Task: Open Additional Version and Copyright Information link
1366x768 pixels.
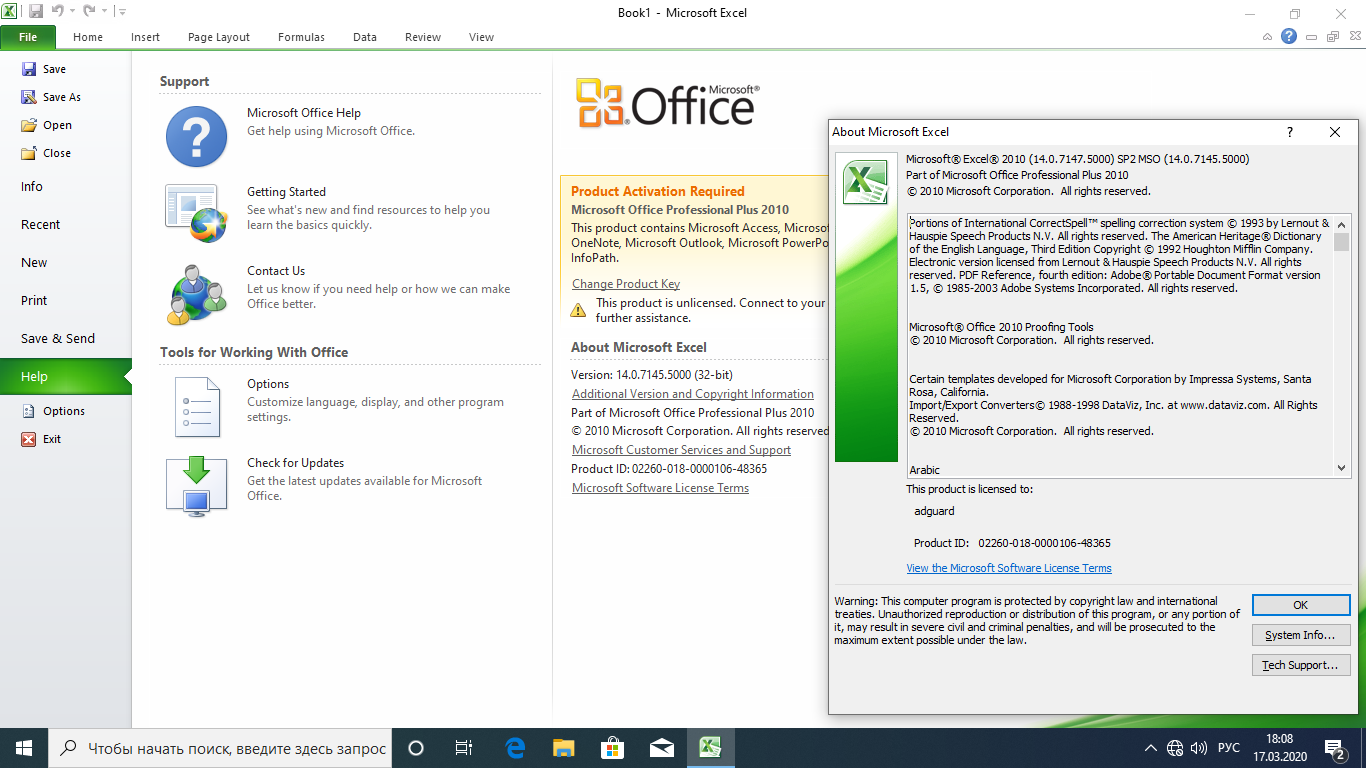Action: tap(693, 394)
